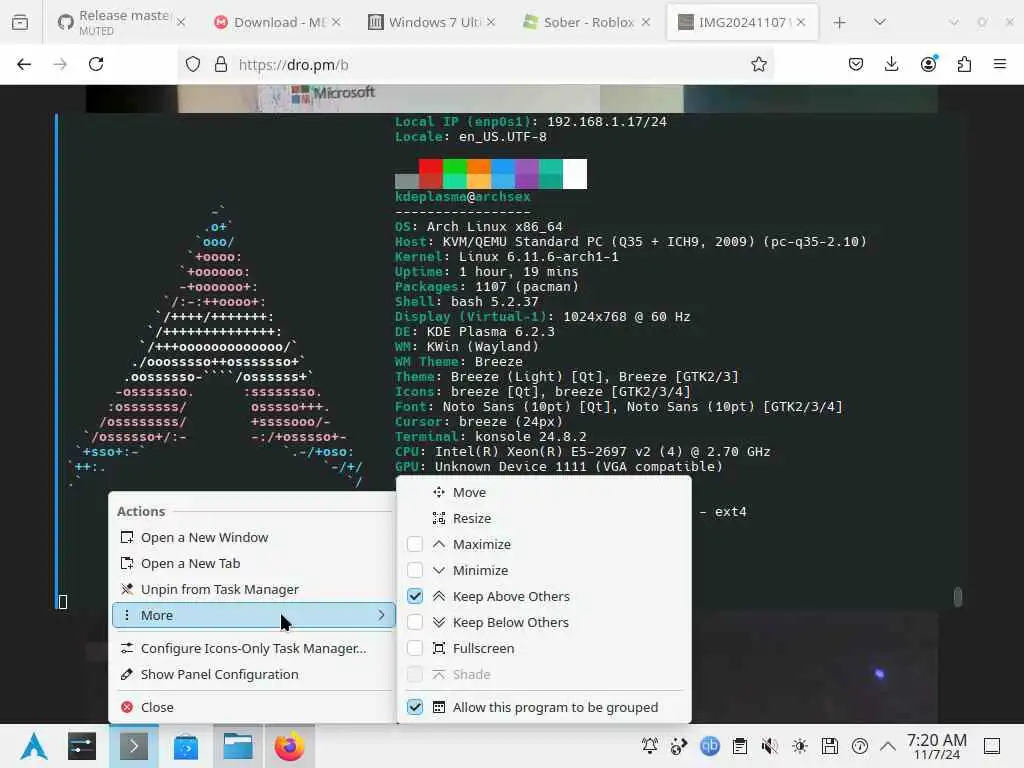Screen dimensions: 1024x768
Task: Select Show Panel Configuration
Action: point(253,675)
